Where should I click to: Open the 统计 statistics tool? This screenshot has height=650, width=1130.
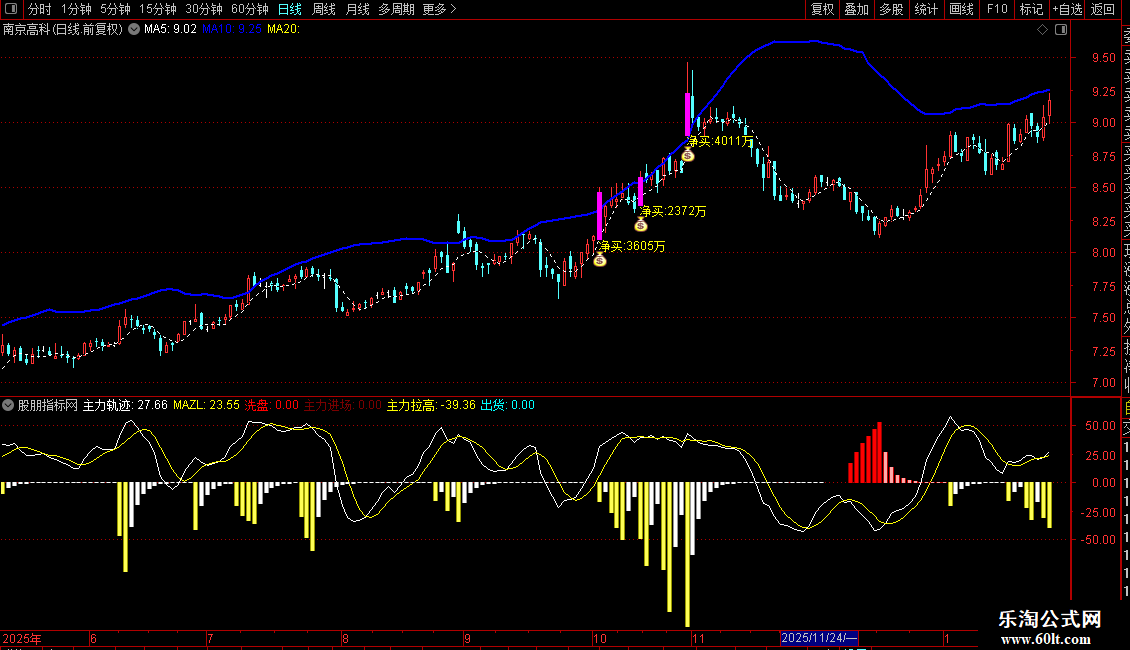926,9
